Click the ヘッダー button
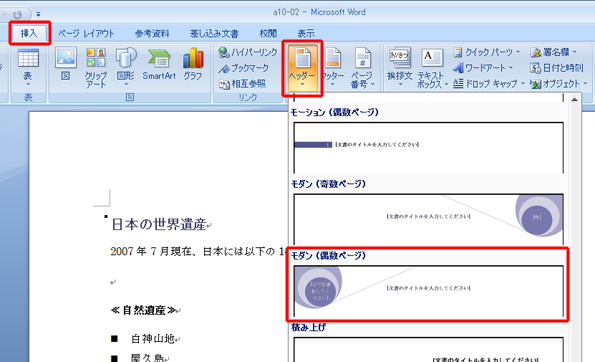This screenshot has width=595, height=362. 302,68
